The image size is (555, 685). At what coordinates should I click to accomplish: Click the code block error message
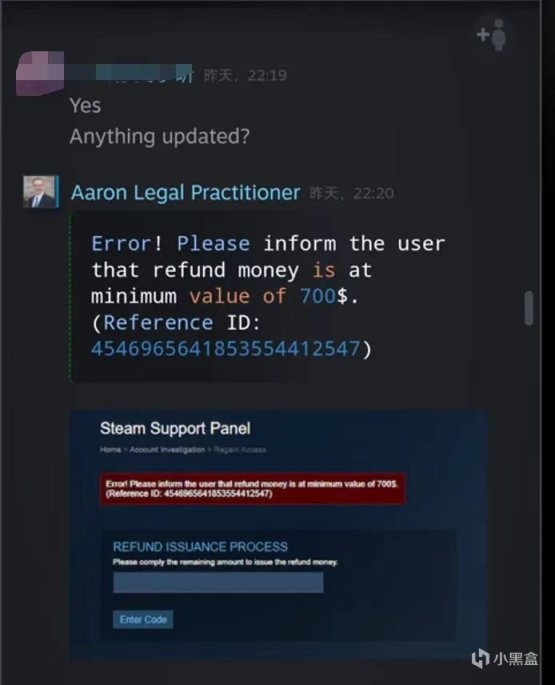click(x=268, y=296)
